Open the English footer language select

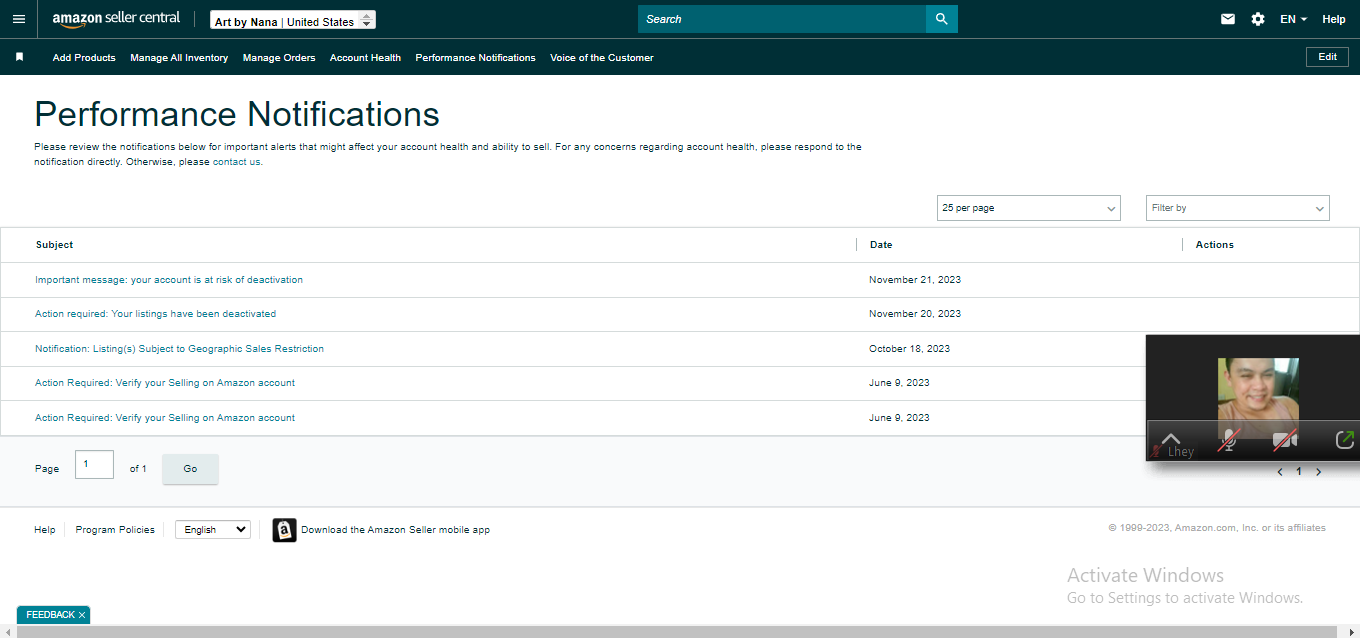(213, 530)
